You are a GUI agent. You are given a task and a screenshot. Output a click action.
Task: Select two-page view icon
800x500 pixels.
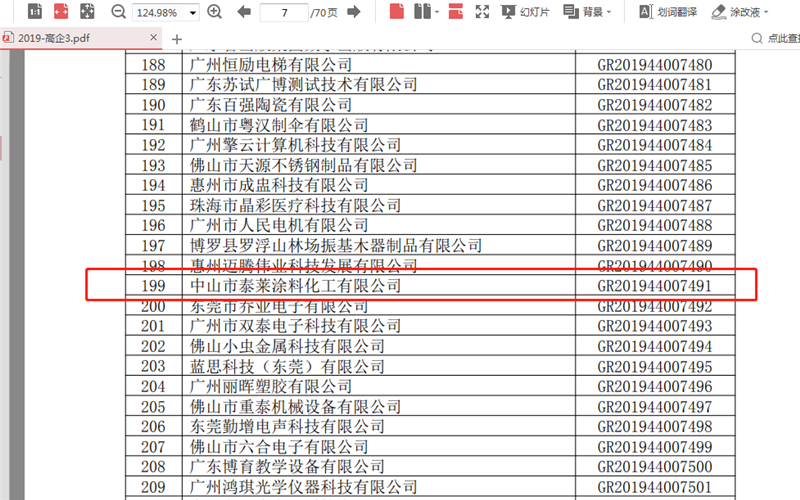point(422,11)
